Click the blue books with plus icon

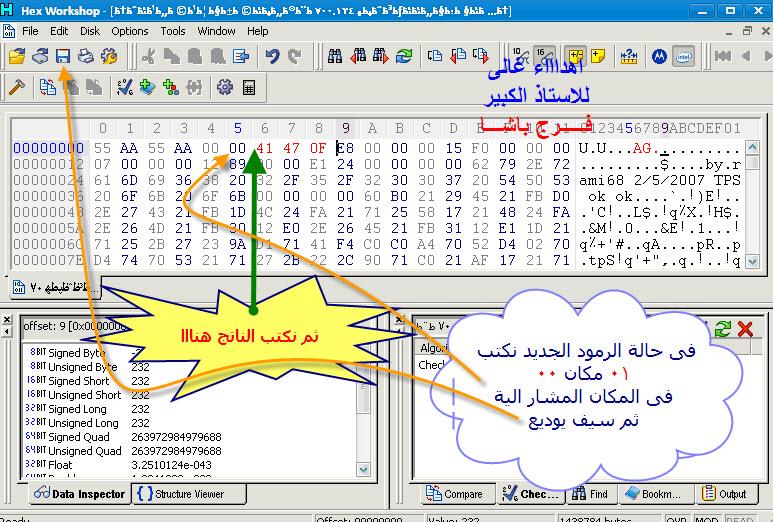coord(147,88)
